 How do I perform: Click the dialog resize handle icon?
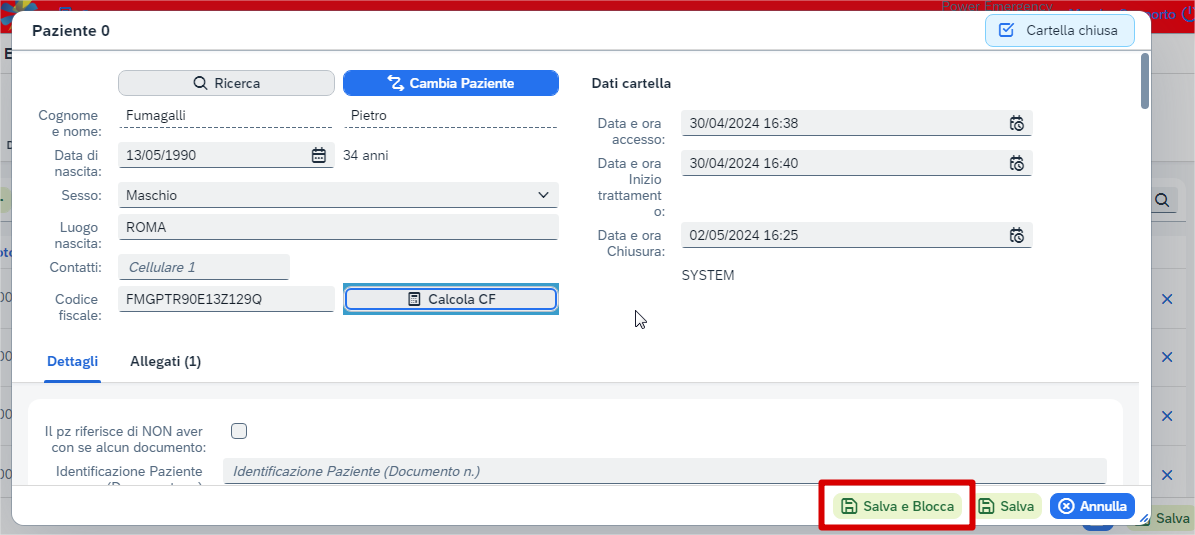coord(1144,518)
